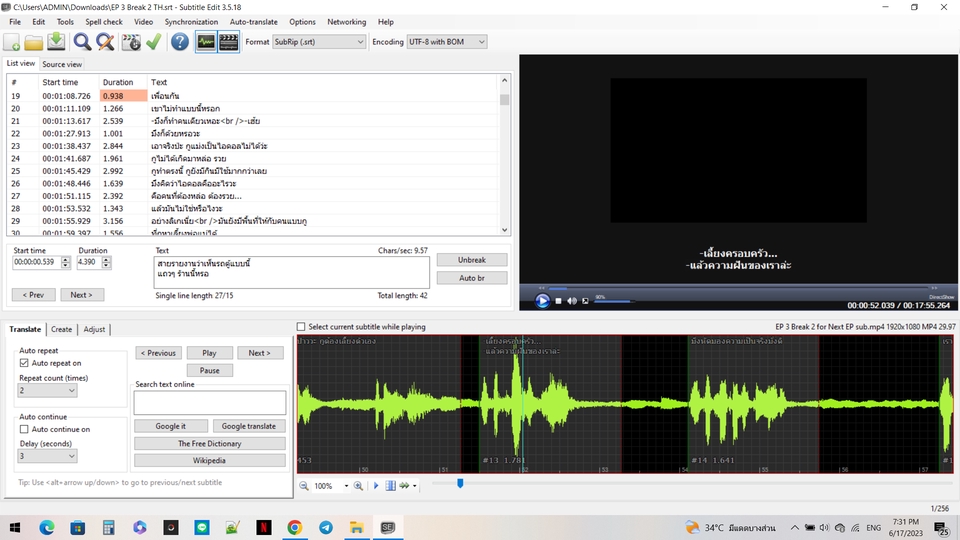Move the waveform position slider
This screenshot has width=960, height=540.
(x=460, y=484)
